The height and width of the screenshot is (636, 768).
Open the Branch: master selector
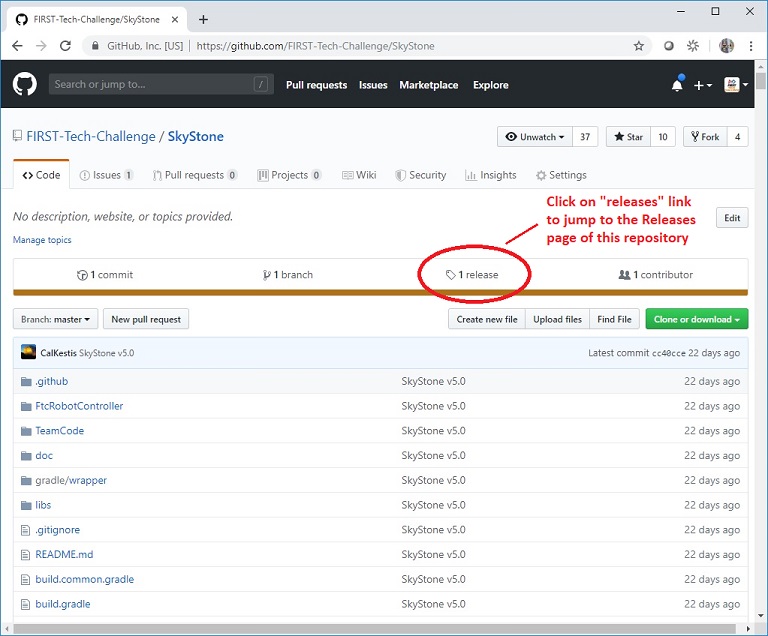pyautogui.click(x=55, y=319)
